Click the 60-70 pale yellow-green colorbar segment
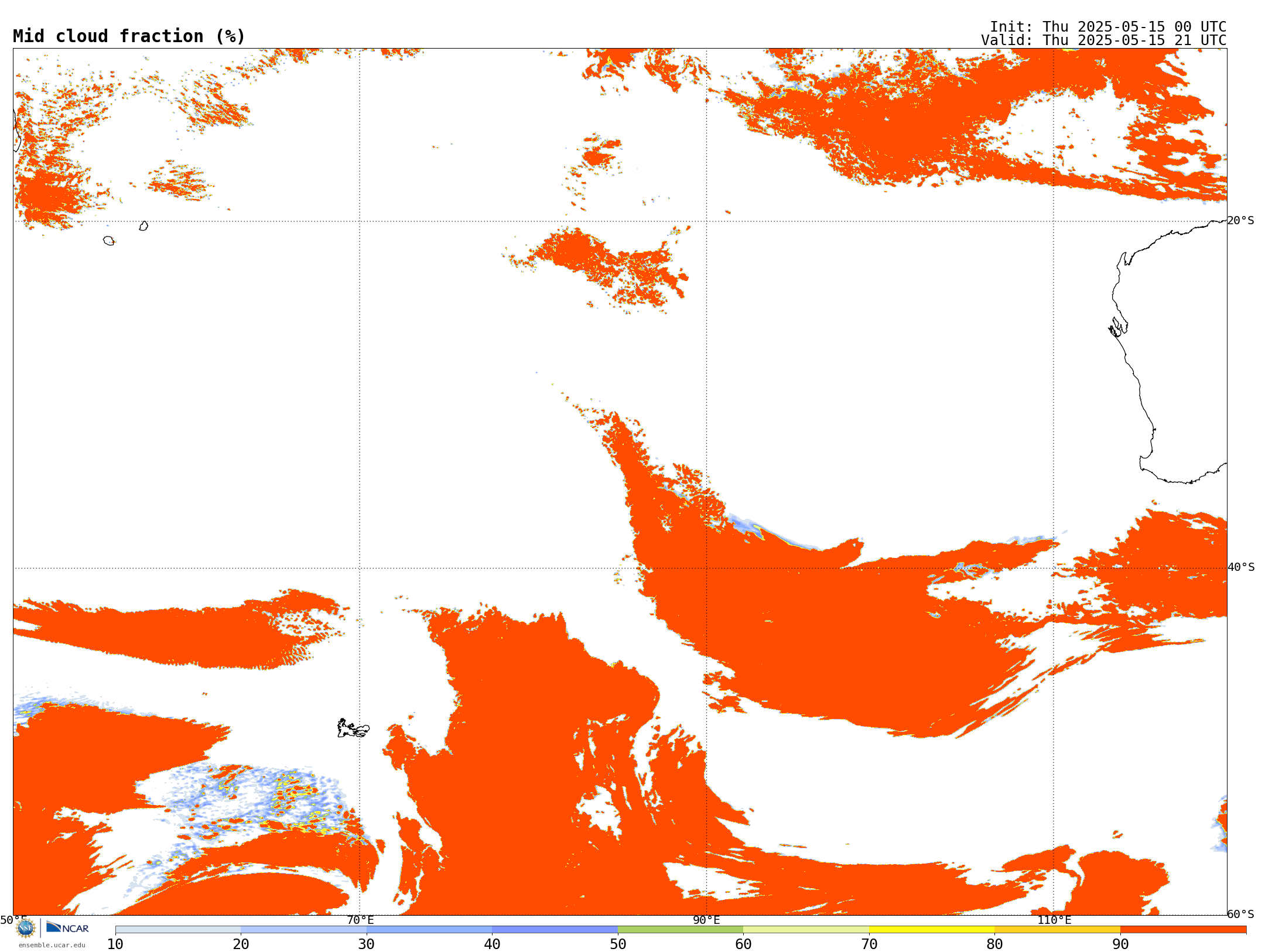The height and width of the screenshot is (952, 1265). [806, 930]
